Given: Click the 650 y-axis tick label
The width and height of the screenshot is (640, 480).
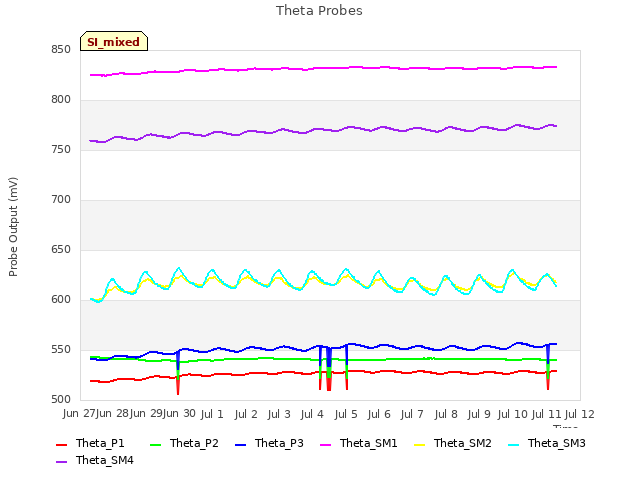Looking at the screenshot, I should (x=61, y=249).
